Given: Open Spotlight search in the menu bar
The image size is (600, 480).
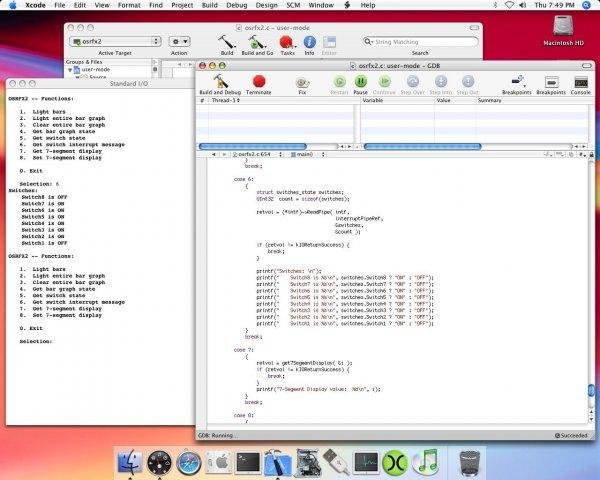Looking at the screenshot, I should pos(586,5).
